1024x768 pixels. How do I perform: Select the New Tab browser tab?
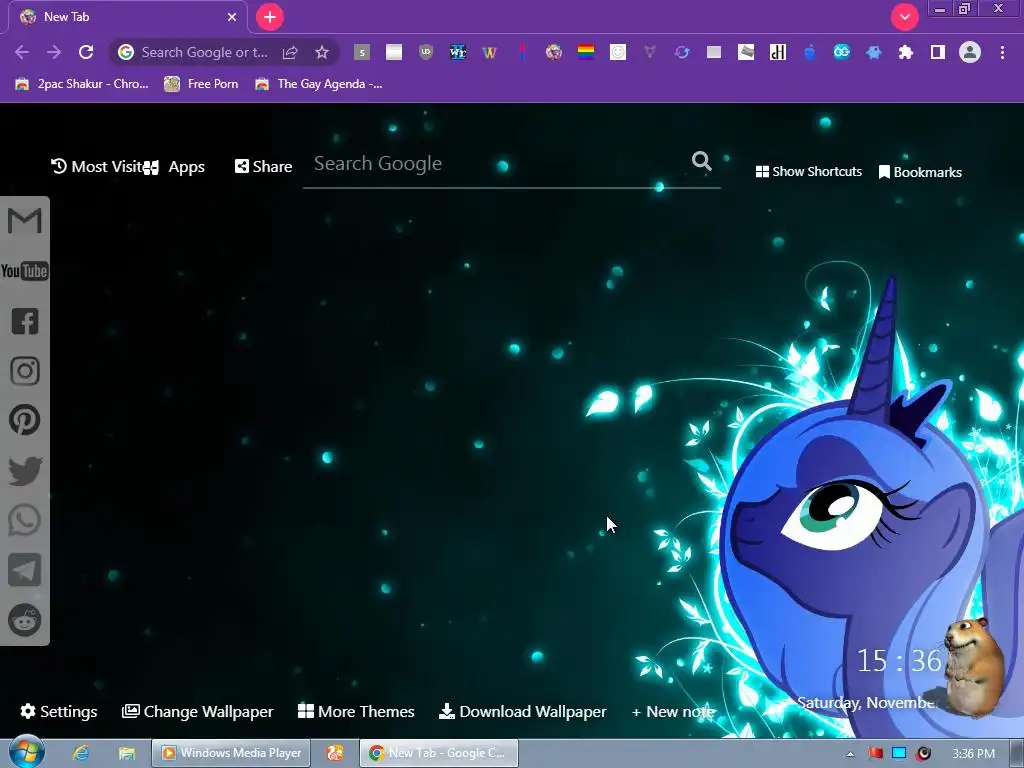tap(127, 17)
